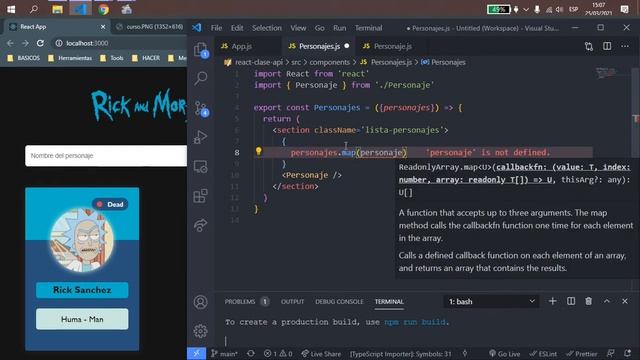The image size is (640, 360).
Task: Click the lightbulb quick fix icon
Action: (x=258, y=151)
